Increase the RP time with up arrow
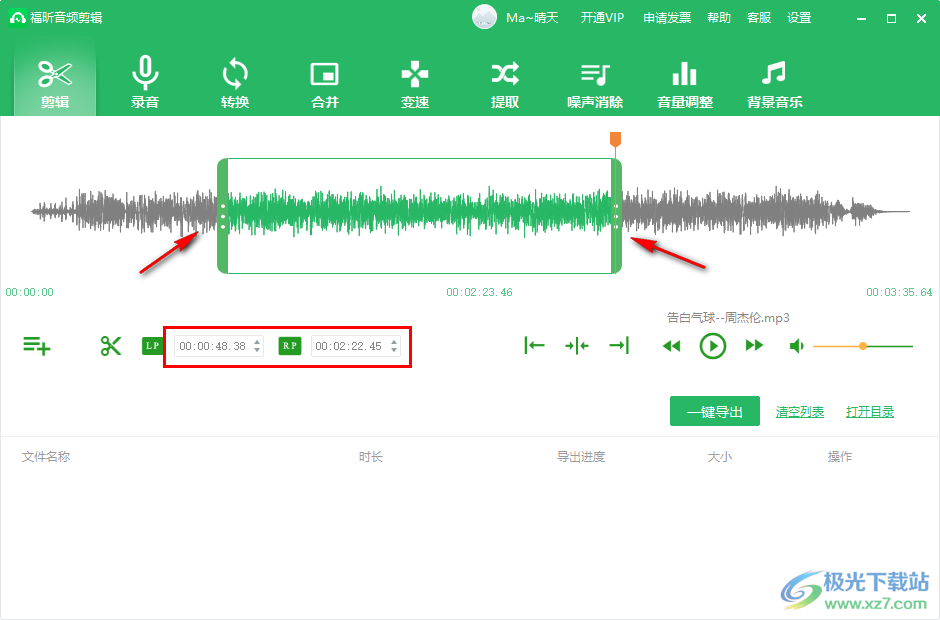940x620 pixels. click(394, 342)
